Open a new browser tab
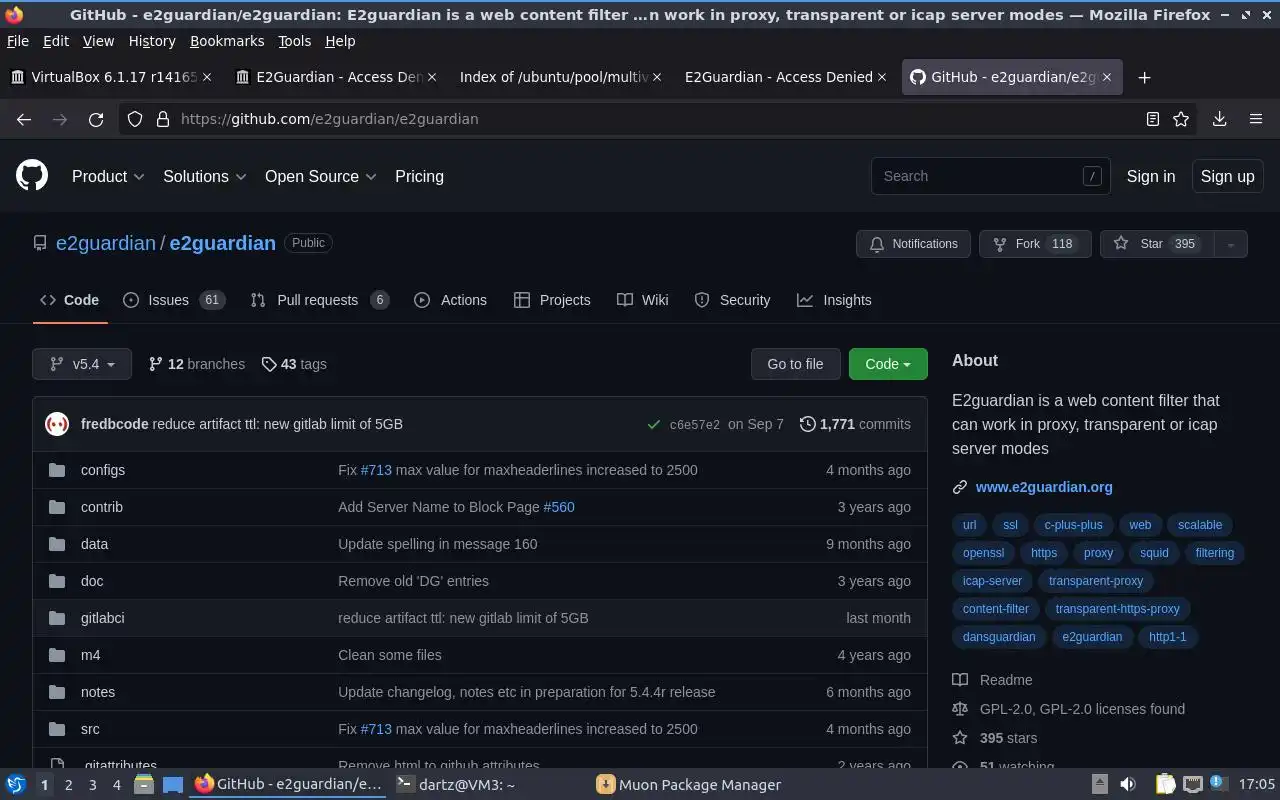 pos(1145,77)
